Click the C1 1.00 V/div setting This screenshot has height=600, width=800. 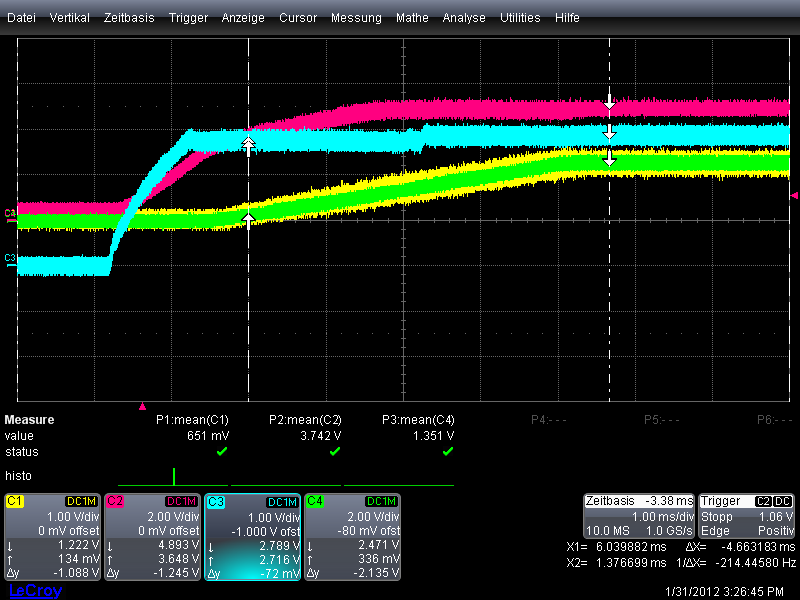[73, 516]
